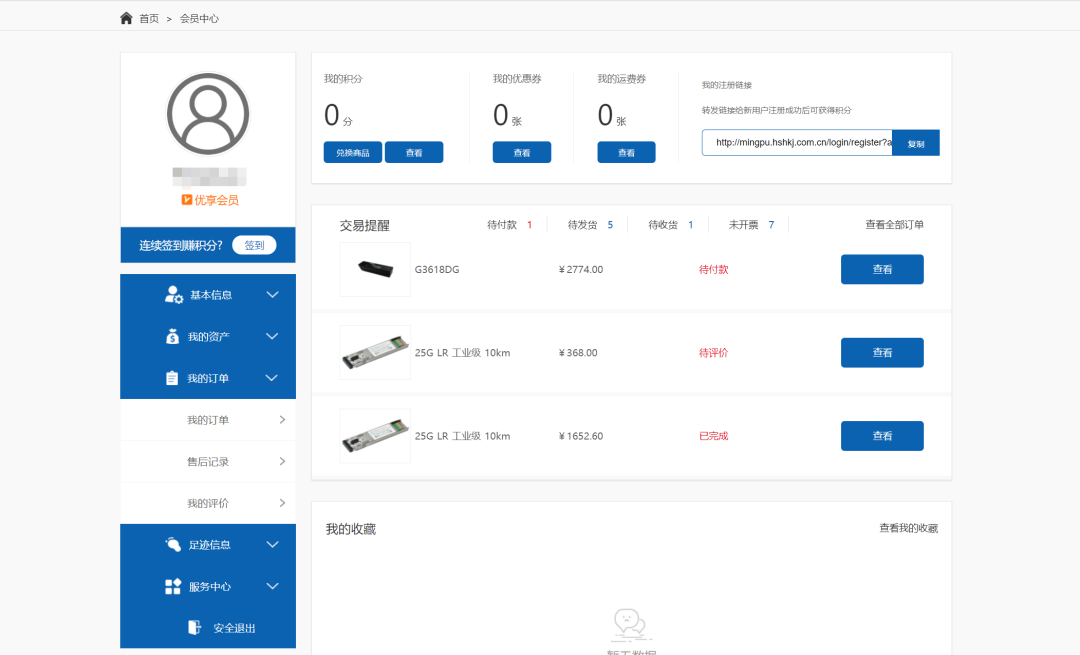Screen dimensions: 1080x655
Task: Click the 足迹信息 footprint icon
Action: point(173,544)
